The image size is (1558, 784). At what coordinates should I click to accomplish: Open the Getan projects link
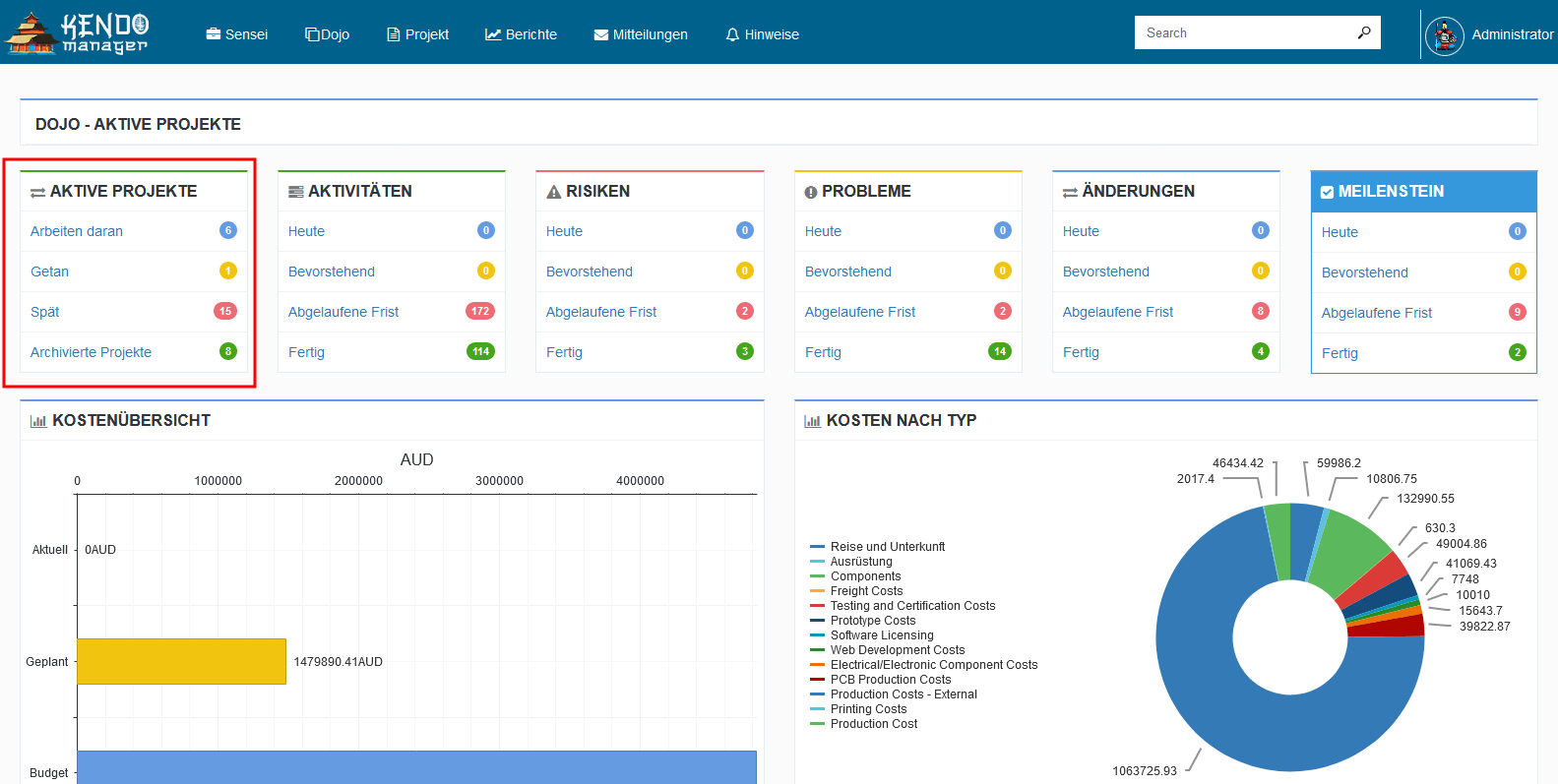[49, 271]
